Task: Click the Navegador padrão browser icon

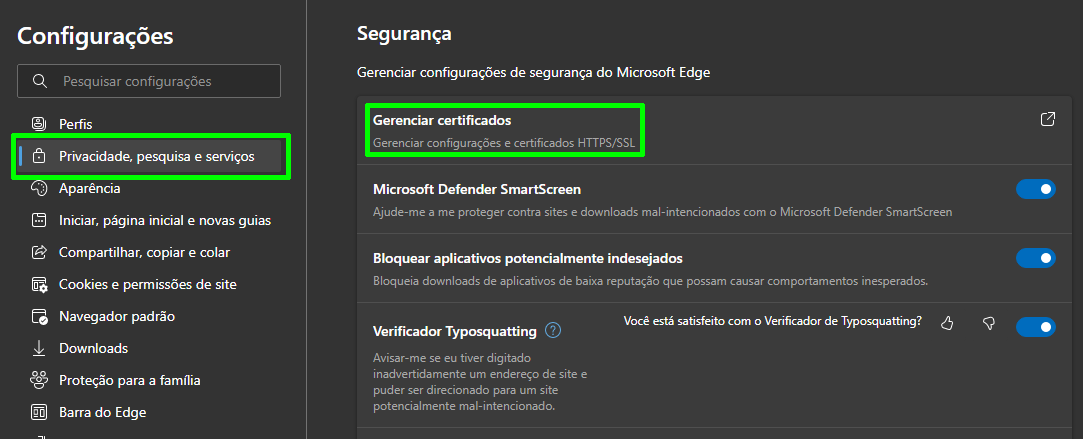Action: [39, 317]
